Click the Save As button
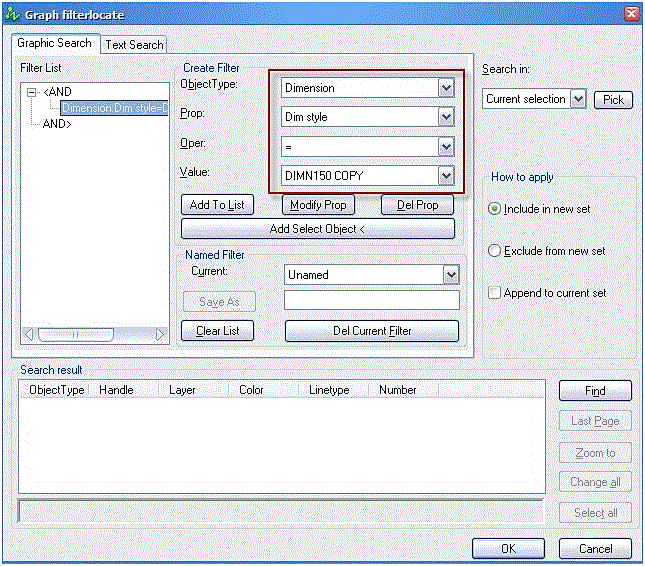The image size is (645, 566). tap(219, 302)
